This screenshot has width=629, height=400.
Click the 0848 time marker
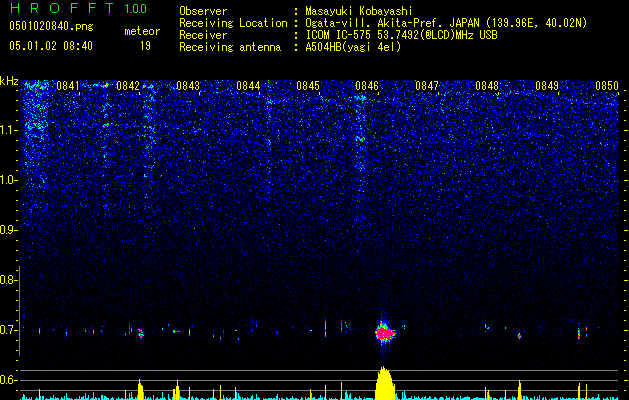[x=487, y=86]
